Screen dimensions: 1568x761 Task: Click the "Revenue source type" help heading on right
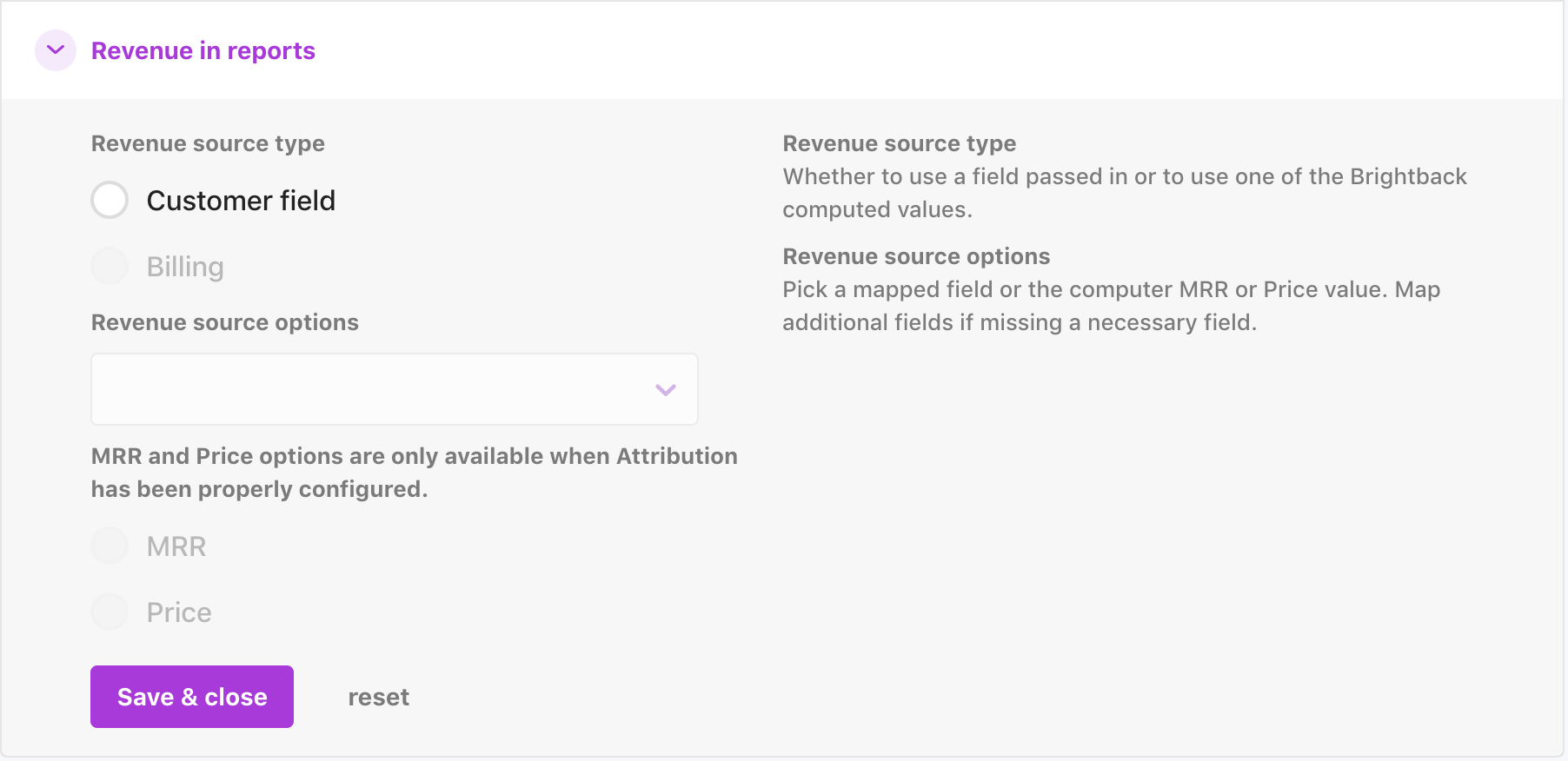(899, 143)
